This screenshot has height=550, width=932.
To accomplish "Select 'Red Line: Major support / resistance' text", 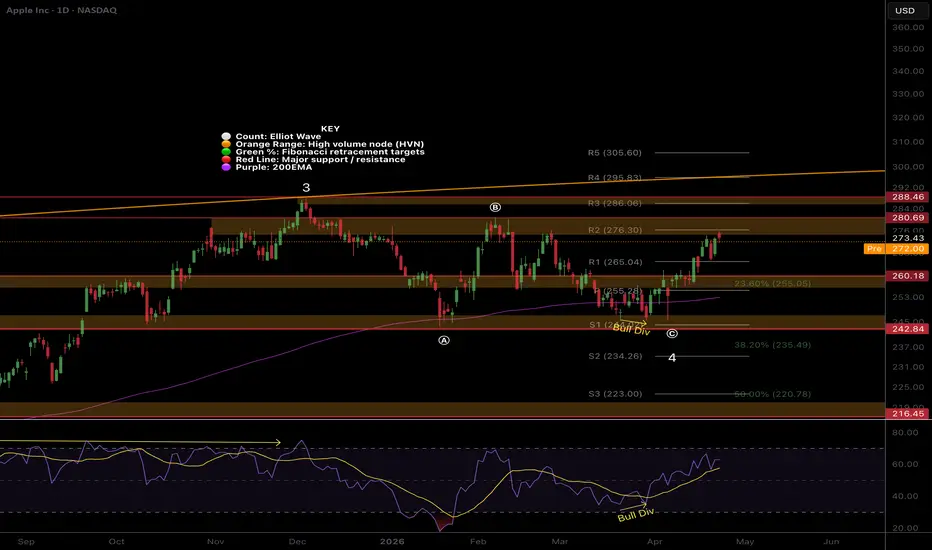I will [320, 160].
